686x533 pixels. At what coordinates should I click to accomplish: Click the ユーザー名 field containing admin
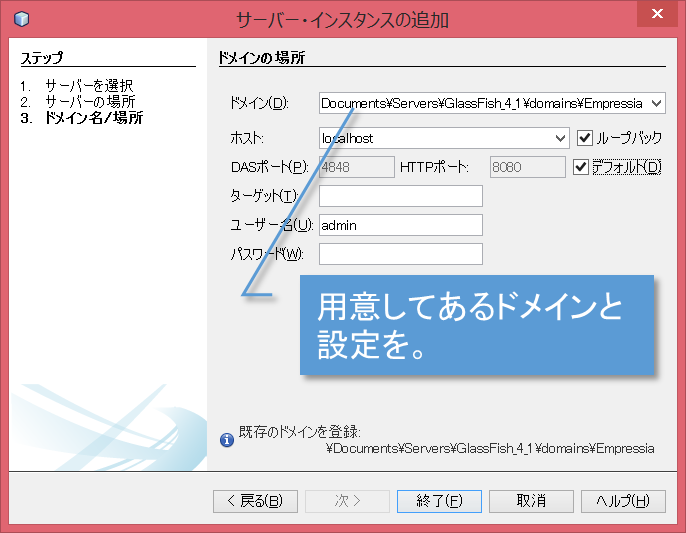tap(401, 225)
